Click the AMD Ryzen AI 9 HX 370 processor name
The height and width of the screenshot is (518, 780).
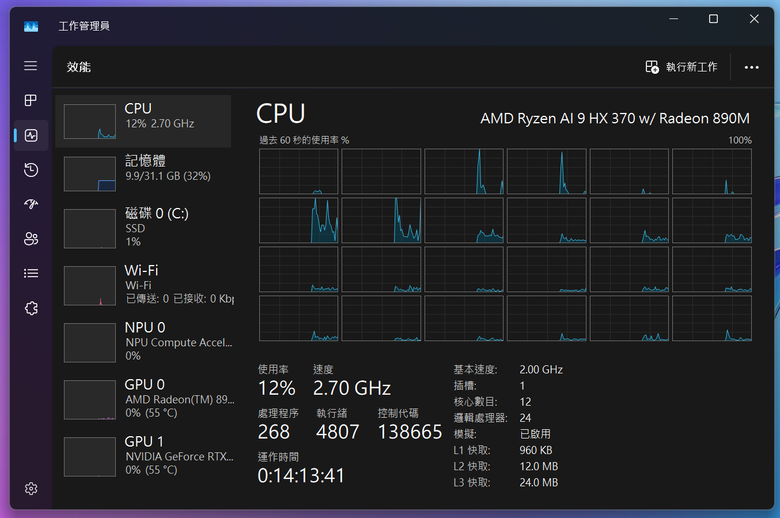615,118
